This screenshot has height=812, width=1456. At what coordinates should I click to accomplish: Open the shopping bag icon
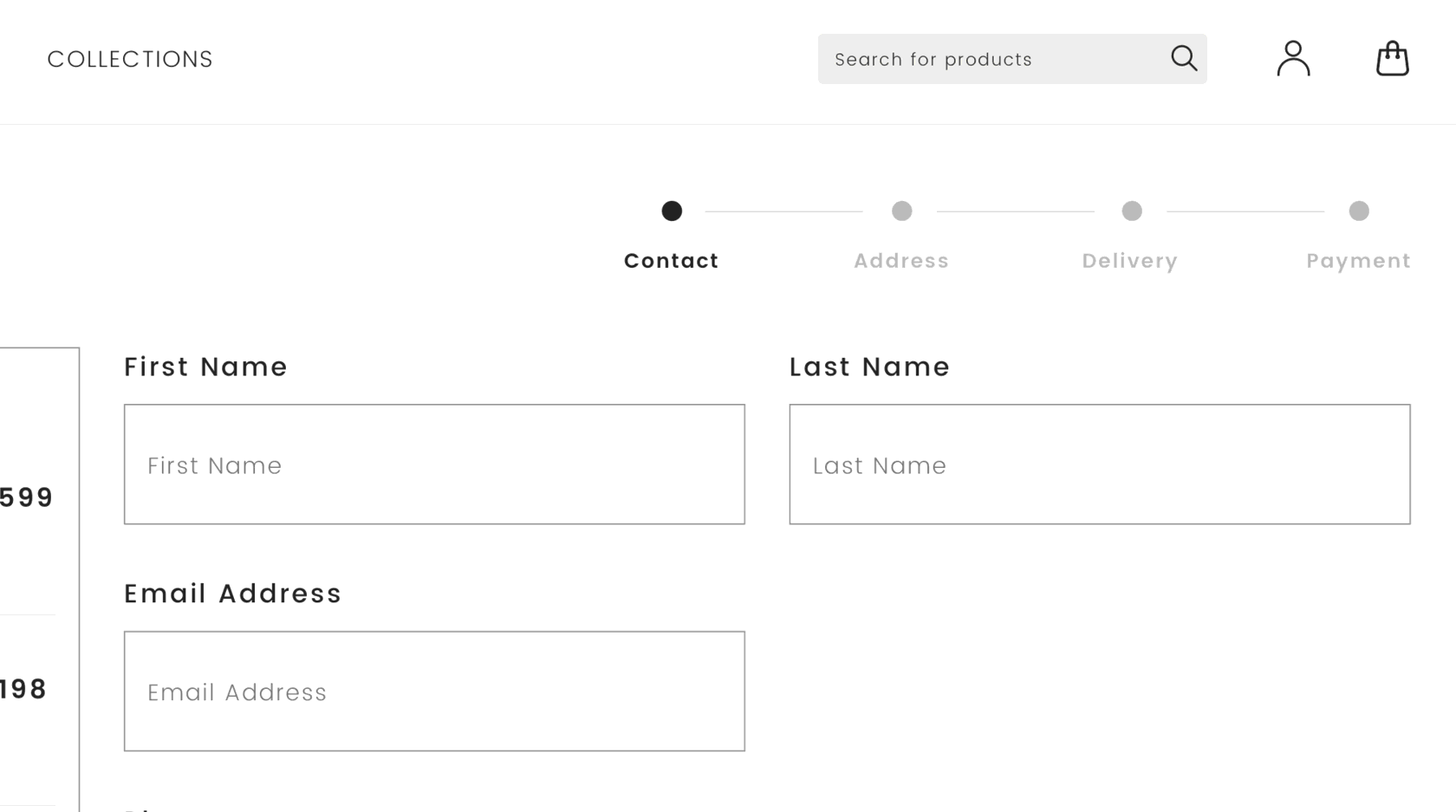coord(1392,59)
